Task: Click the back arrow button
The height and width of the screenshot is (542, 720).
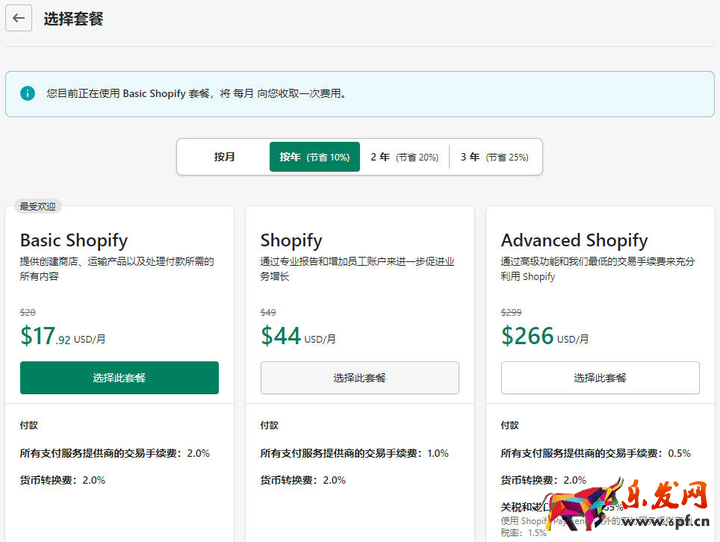Action: point(18,18)
